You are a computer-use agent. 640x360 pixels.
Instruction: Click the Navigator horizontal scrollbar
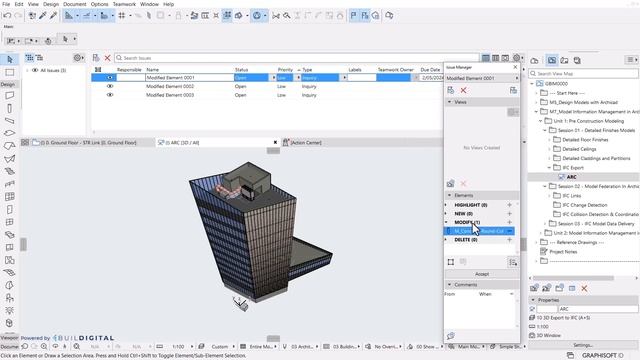(573, 278)
